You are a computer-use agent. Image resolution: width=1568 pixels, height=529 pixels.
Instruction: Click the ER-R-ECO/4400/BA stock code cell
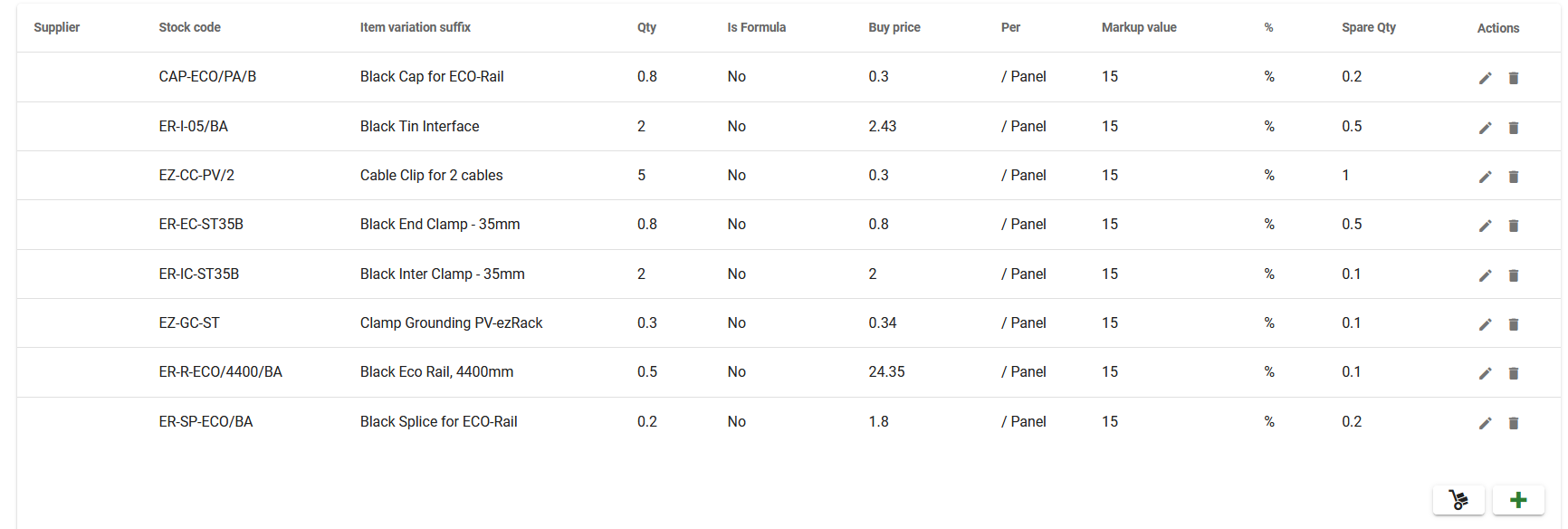[220, 371]
